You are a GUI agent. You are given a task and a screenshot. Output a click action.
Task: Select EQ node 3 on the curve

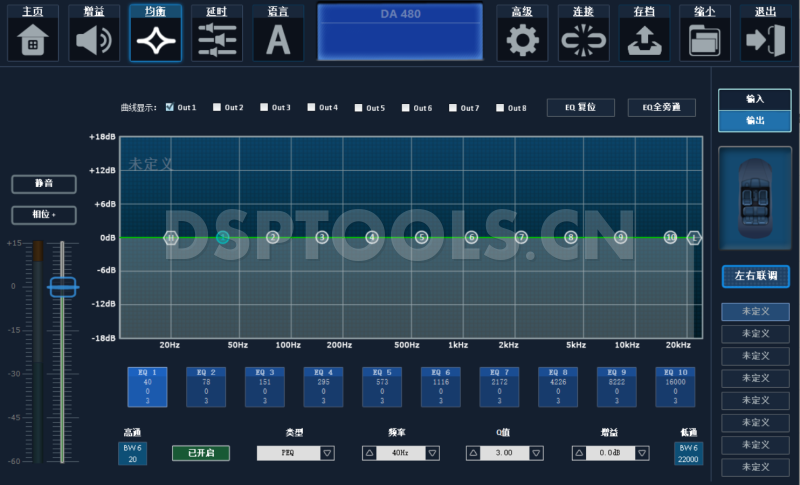[x=322, y=237]
